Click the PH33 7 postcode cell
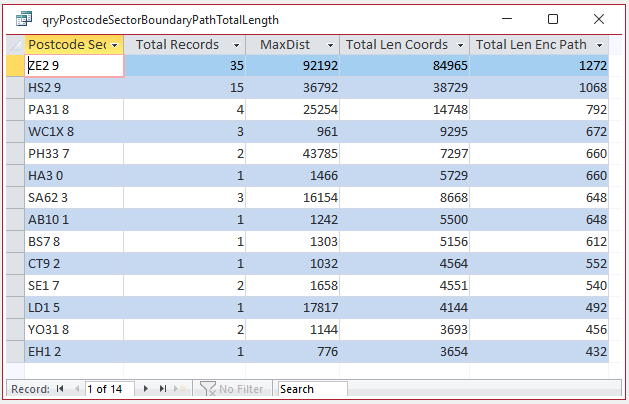Screen dimensions: 629x404 coord(74,154)
